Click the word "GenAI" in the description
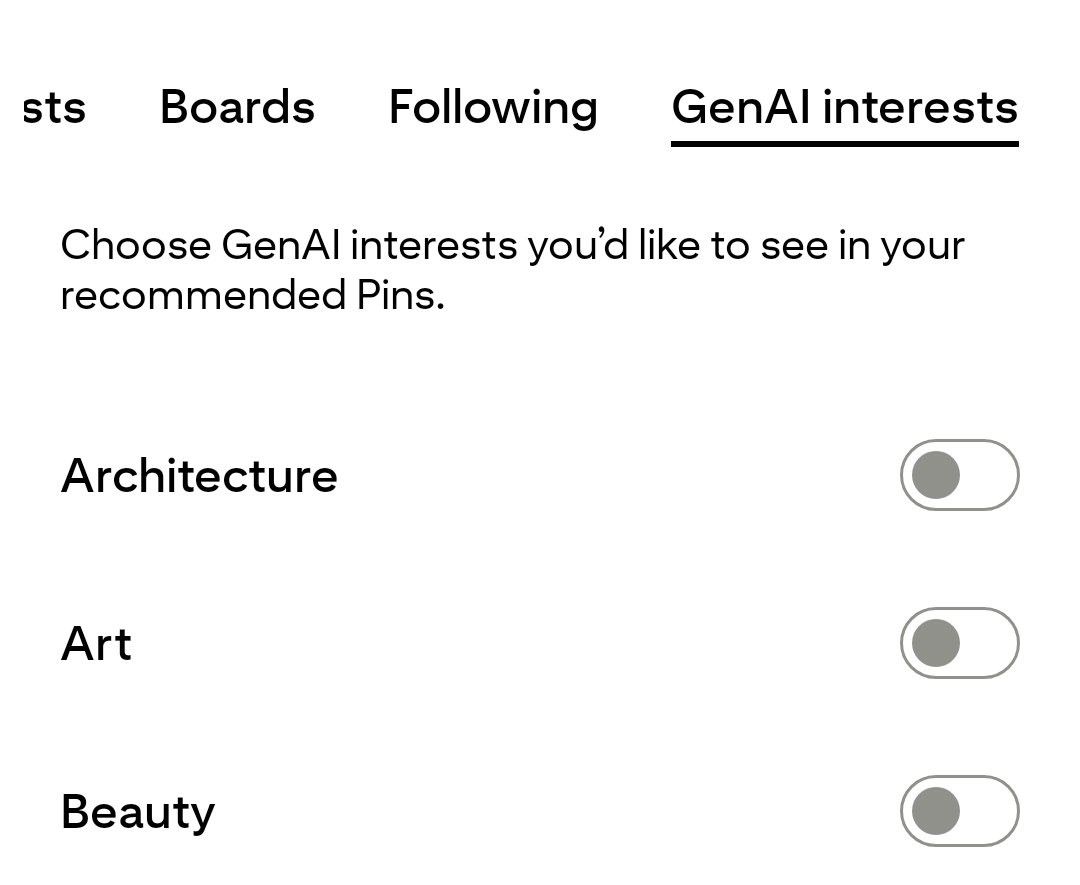The image size is (1080, 885). click(x=280, y=245)
